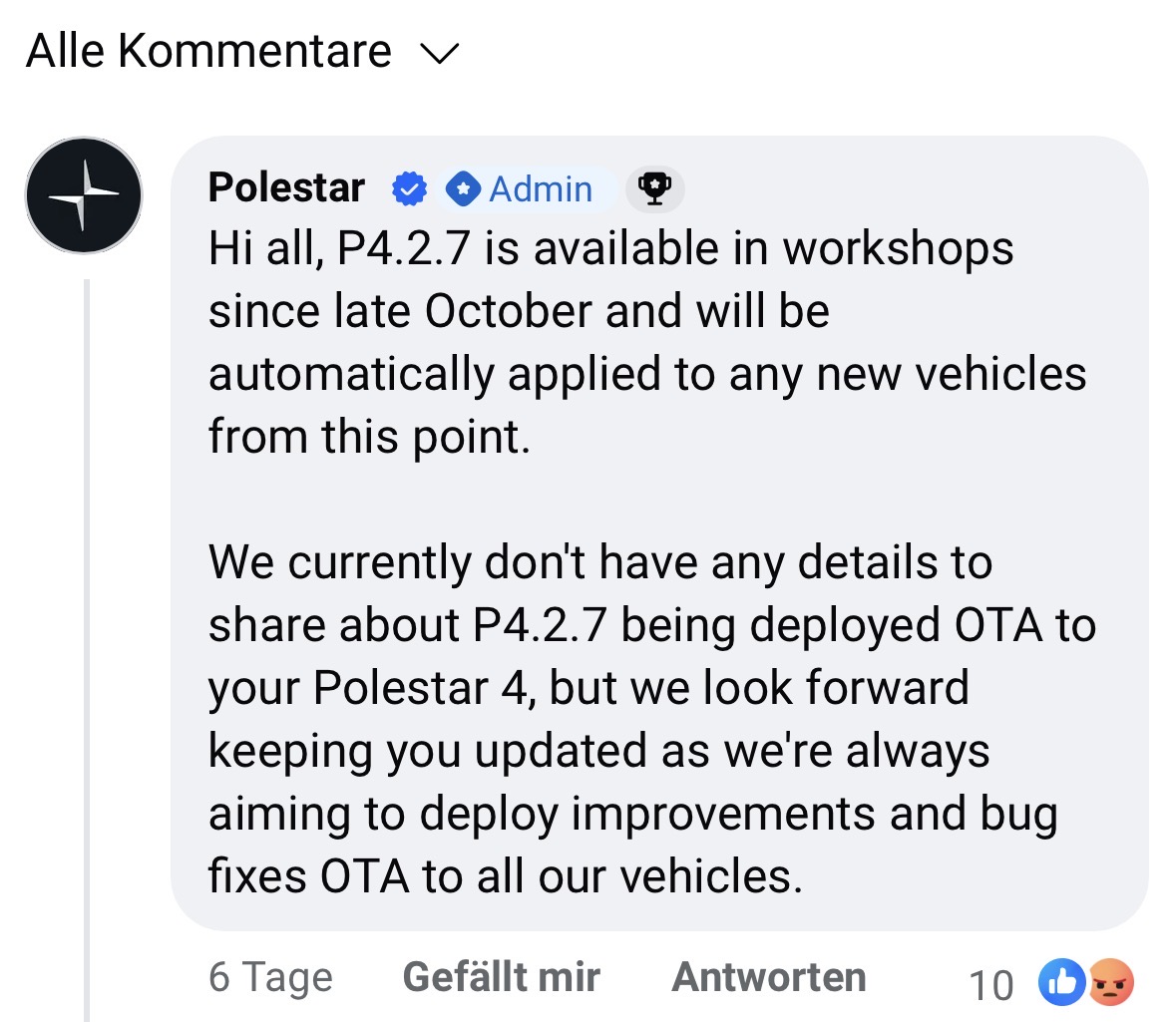This screenshot has height=1022, width=1176.
Task: Click the closing line 'fixes OTA to all our vehicles'
Action: [505, 876]
